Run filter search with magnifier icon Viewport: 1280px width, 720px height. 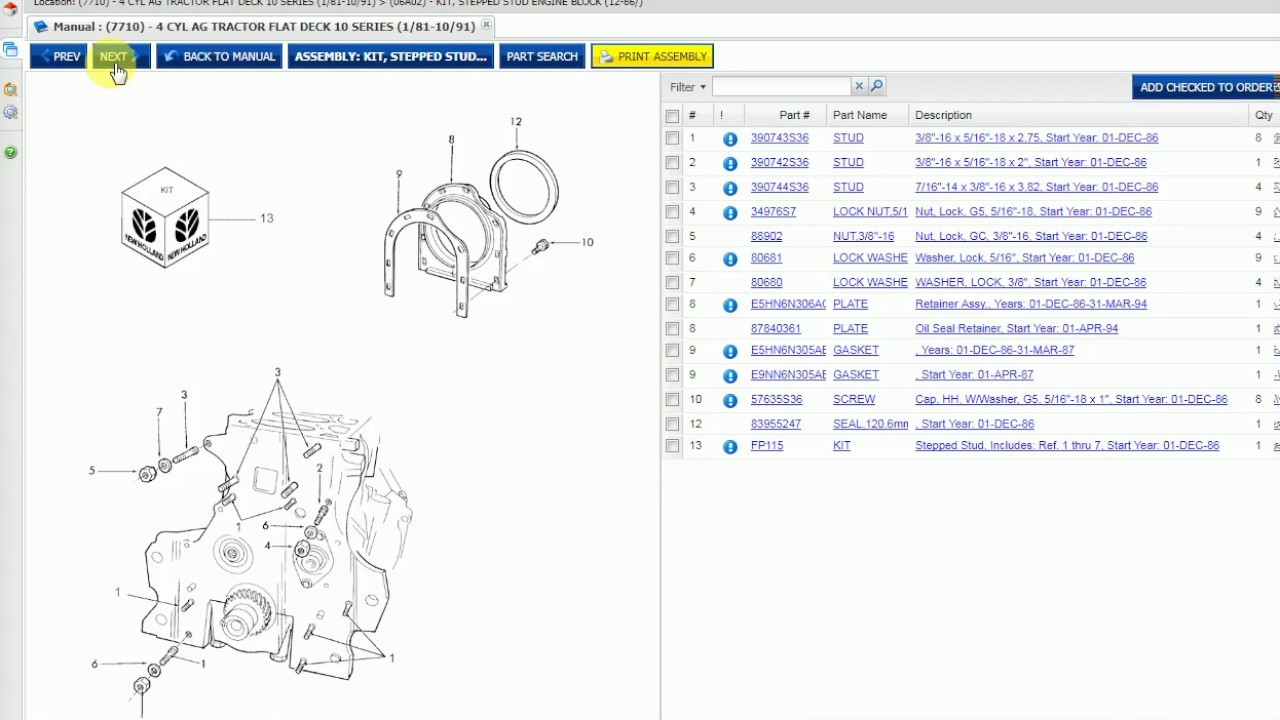point(876,87)
